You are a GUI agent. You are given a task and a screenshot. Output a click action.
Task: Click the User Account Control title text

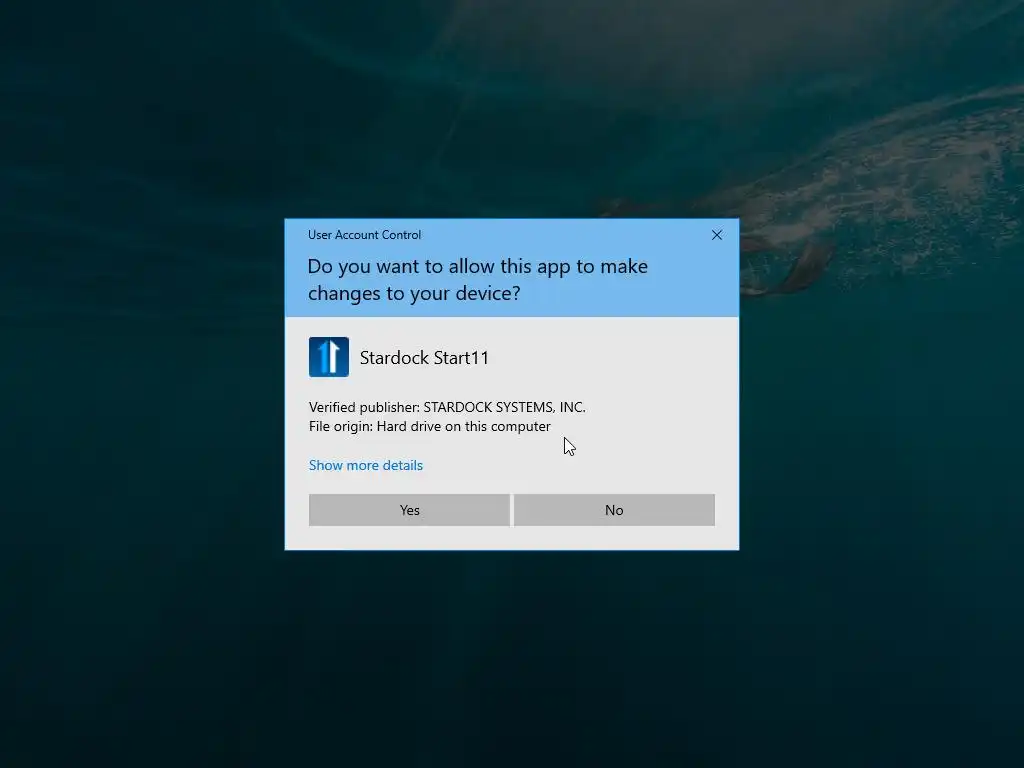point(364,235)
